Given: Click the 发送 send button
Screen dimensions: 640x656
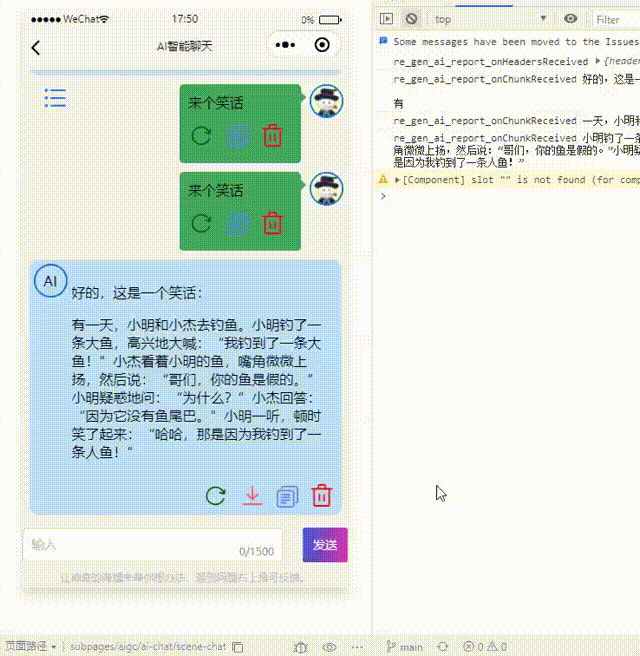Looking at the screenshot, I should click(325, 545).
